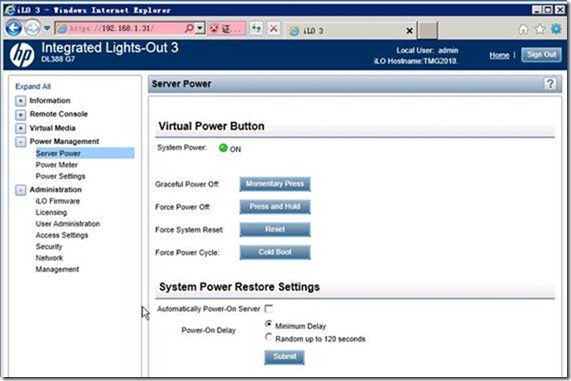Select the Minimum Delay radio option

[x=268, y=323]
